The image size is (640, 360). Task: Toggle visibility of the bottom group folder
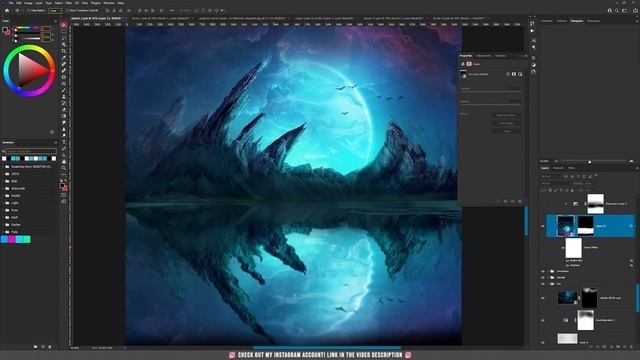click(x=543, y=284)
